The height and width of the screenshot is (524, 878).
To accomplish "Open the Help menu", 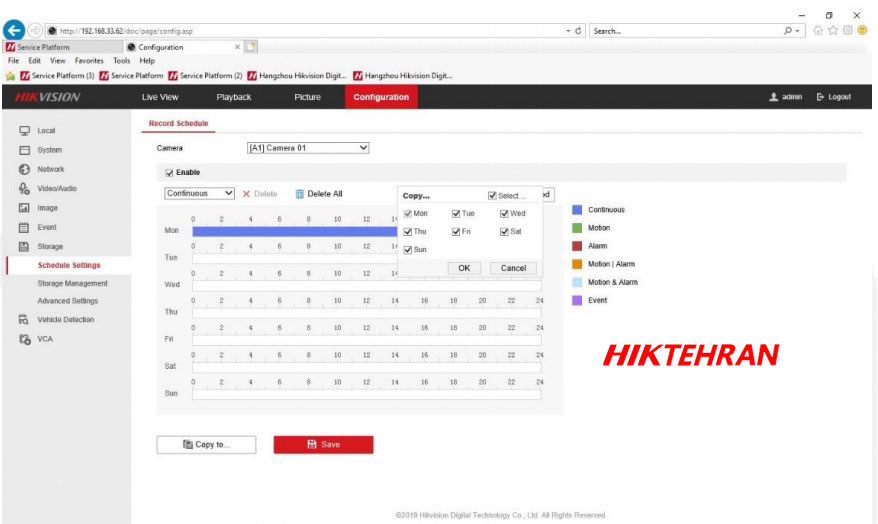I will click(x=147, y=60).
